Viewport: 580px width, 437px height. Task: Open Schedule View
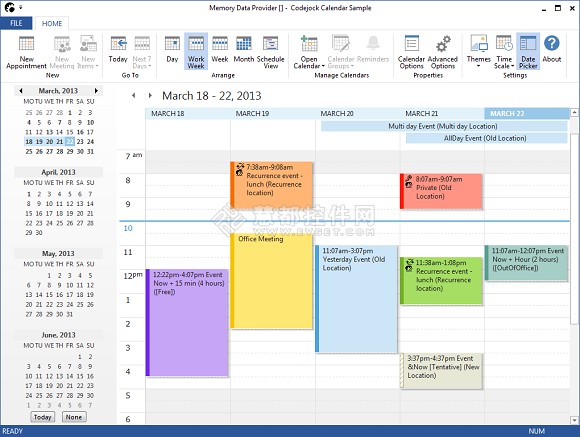coord(270,52)
